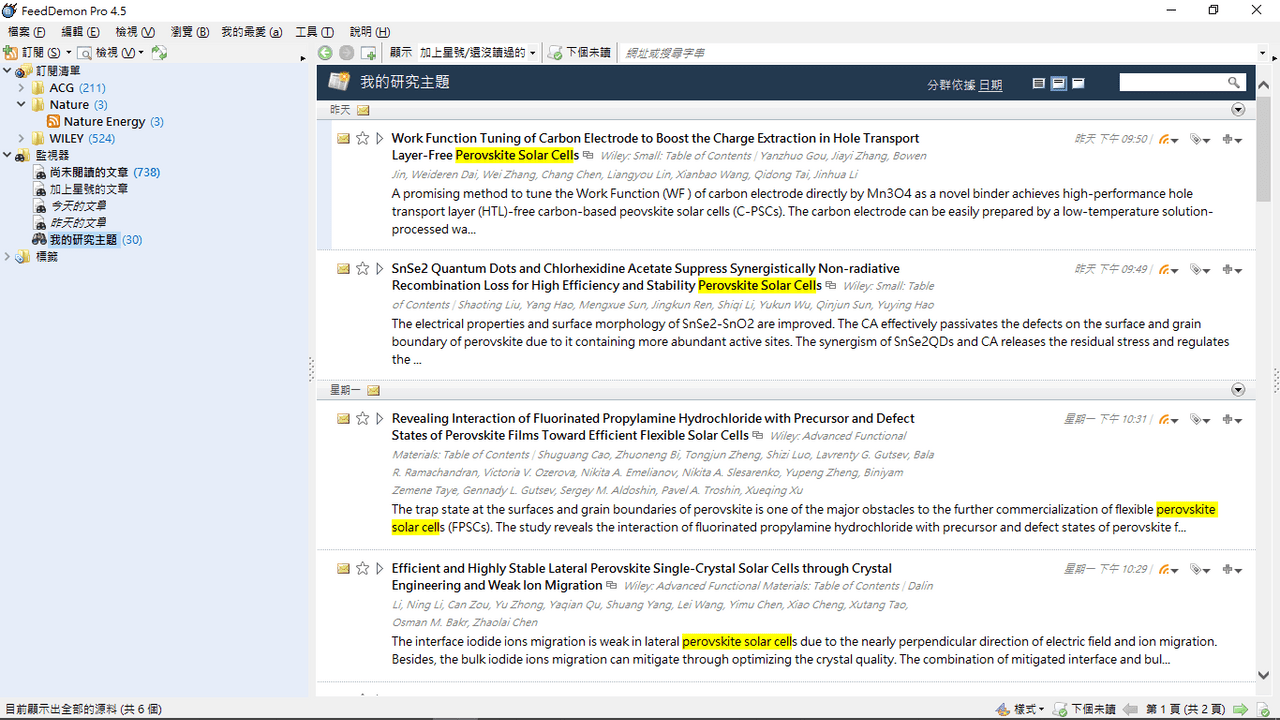Click the envelope icon of the Lateral Perovskite Single-Crystal article

(x=343, y=569)
